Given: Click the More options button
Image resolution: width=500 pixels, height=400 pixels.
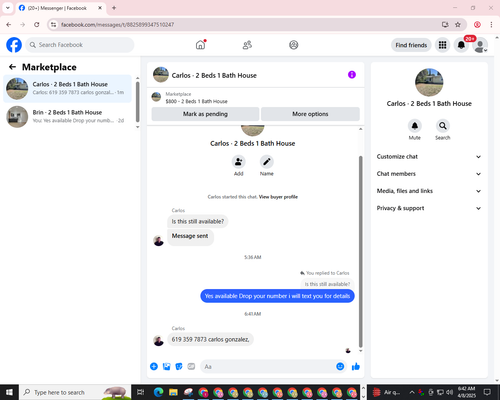Looking at the screenshot, I should [x=310, y=114].
